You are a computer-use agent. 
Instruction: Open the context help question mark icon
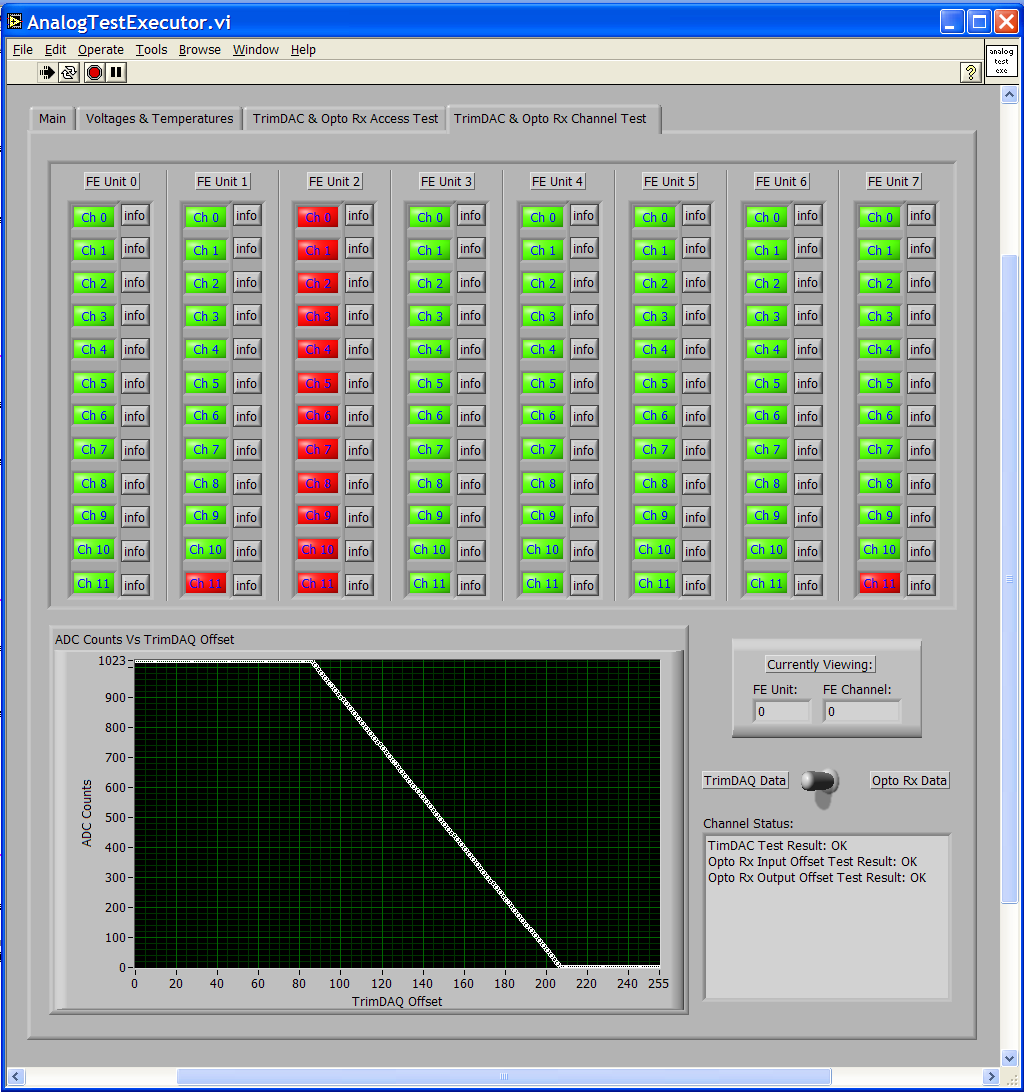(970, 72)
